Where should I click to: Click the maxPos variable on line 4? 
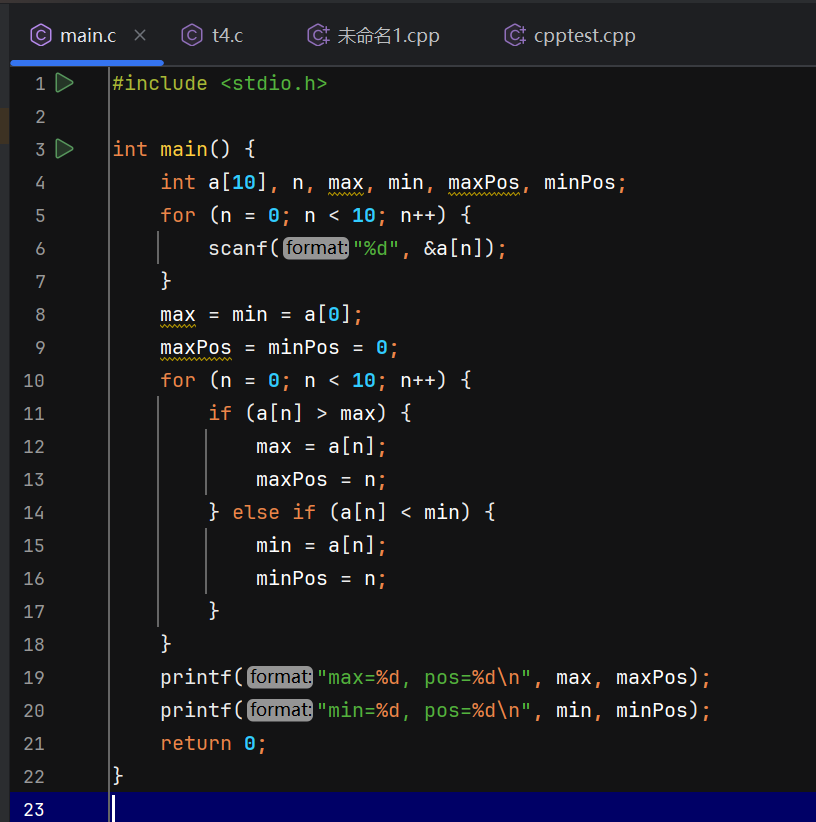click(483, 182)
